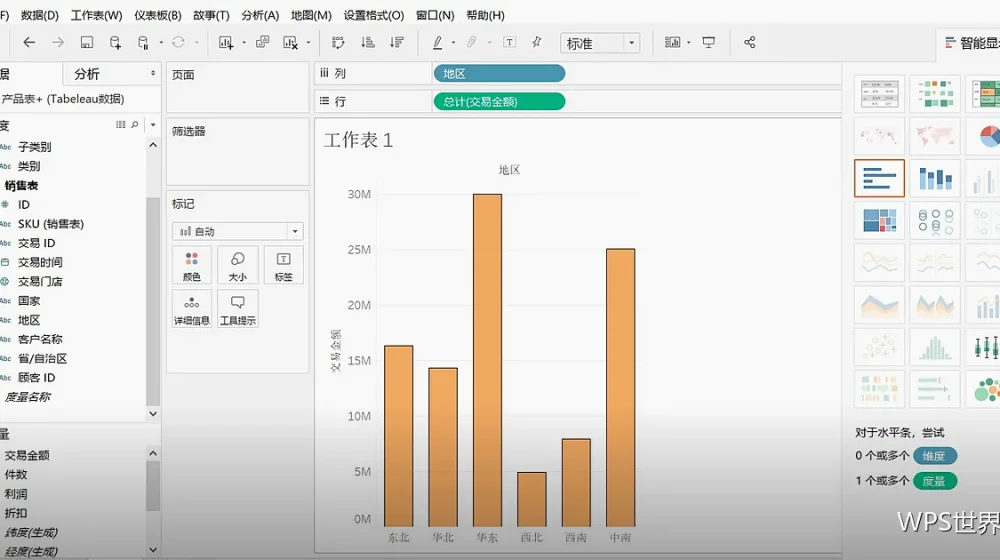Switch to the 分析 pane tab

tap(87, 74)
